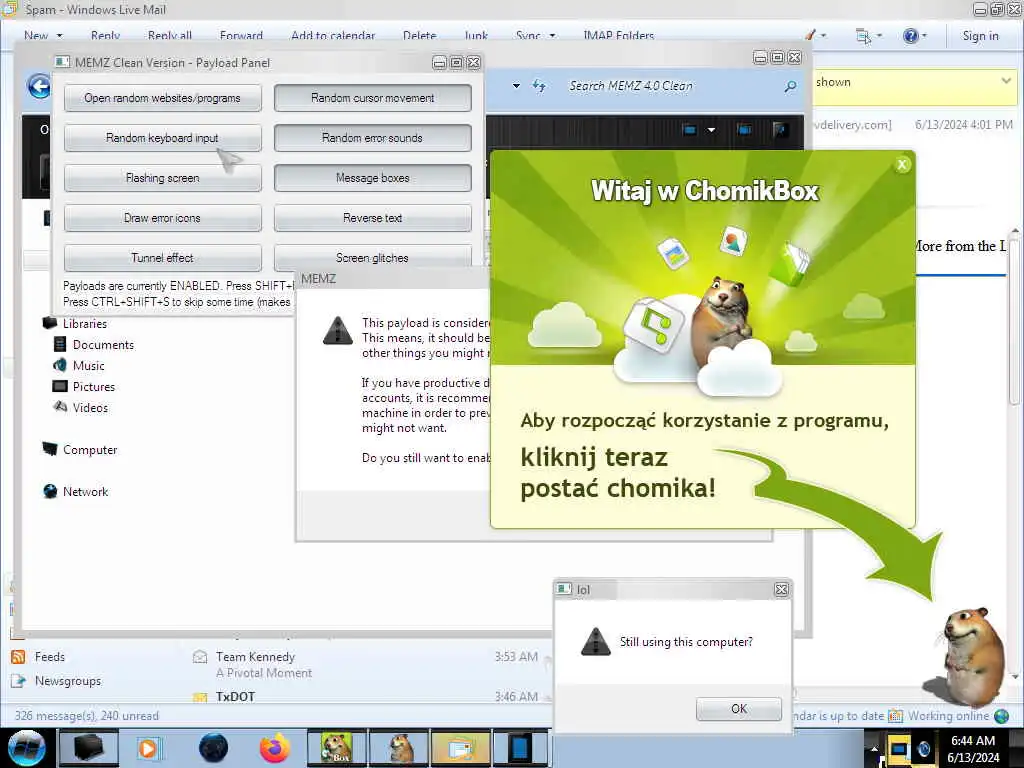Image resolution: width=1024 pixels, height=768 pixels.
Task: Click Forward in Live Mail toolbar
Action: point(241,35)
